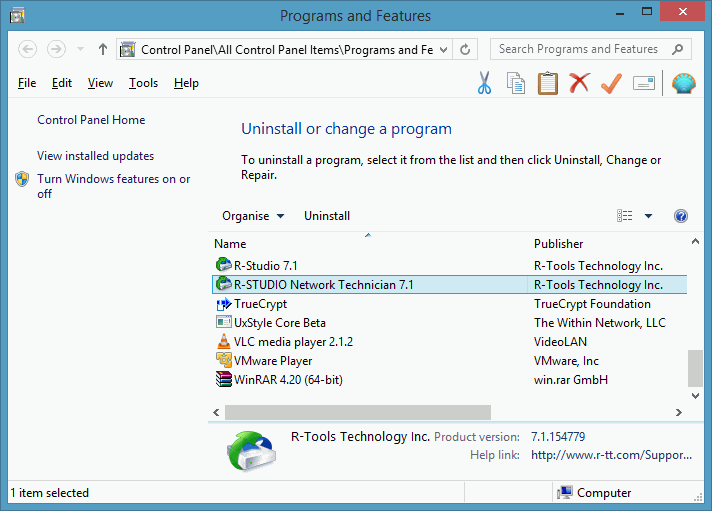Open the R-Tools support help link
Screen dimensions: 712x511
pos(611,455)
